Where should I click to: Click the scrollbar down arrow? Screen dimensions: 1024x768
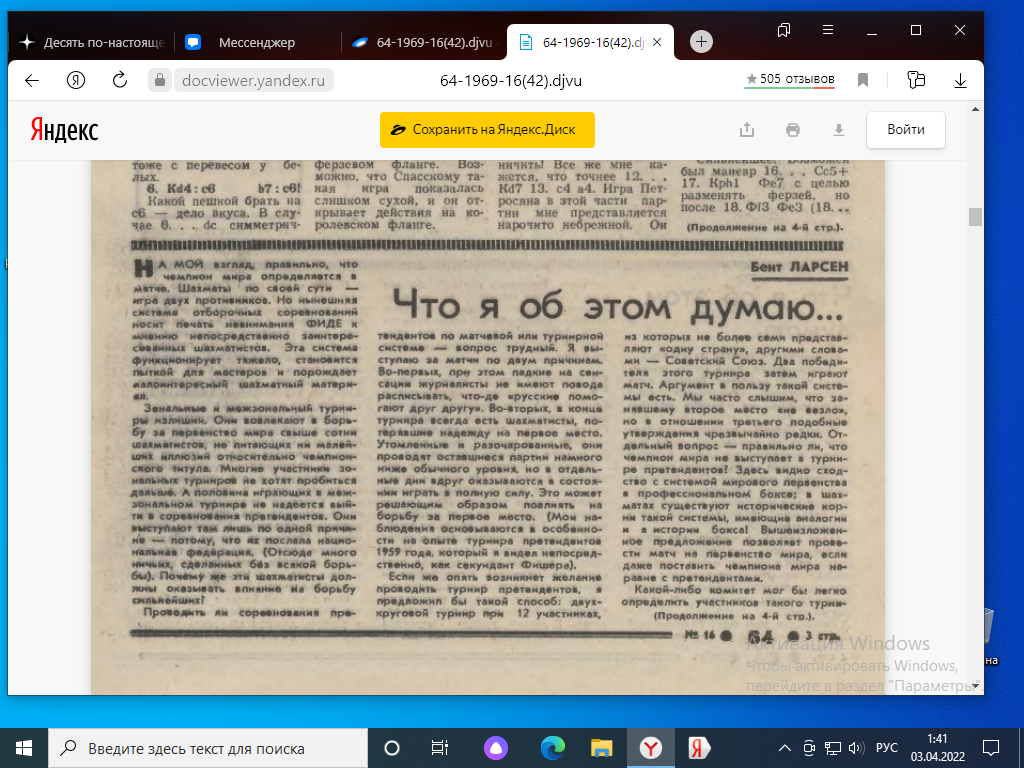[x=975, y=686]
